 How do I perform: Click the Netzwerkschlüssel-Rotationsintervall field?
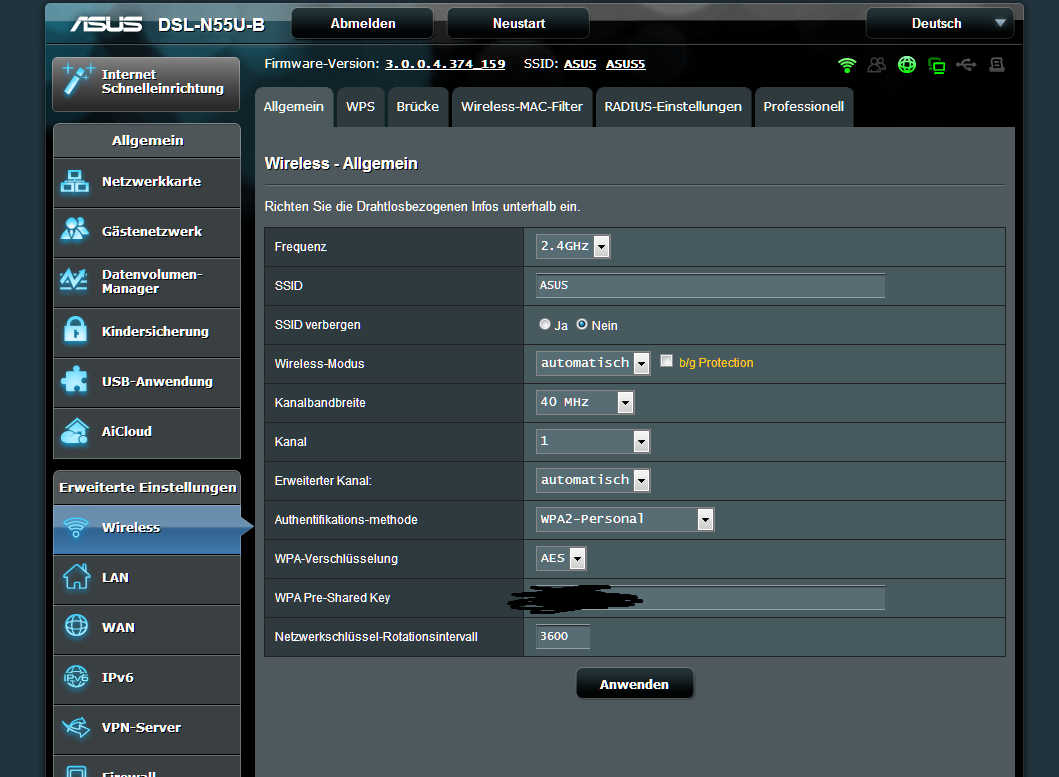[563, 636]
